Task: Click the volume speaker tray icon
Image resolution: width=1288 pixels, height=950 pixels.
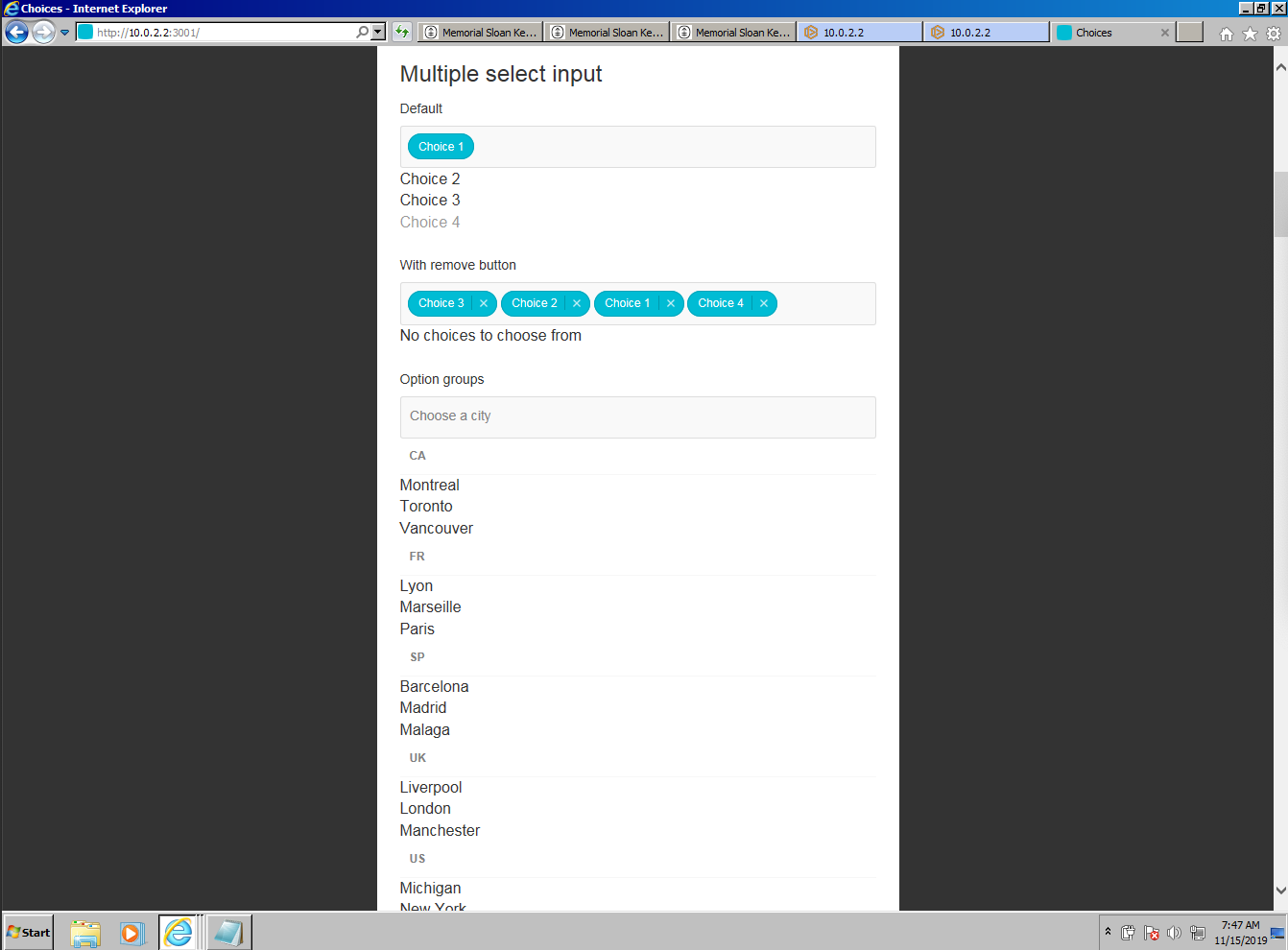Action: [1174, 933]
